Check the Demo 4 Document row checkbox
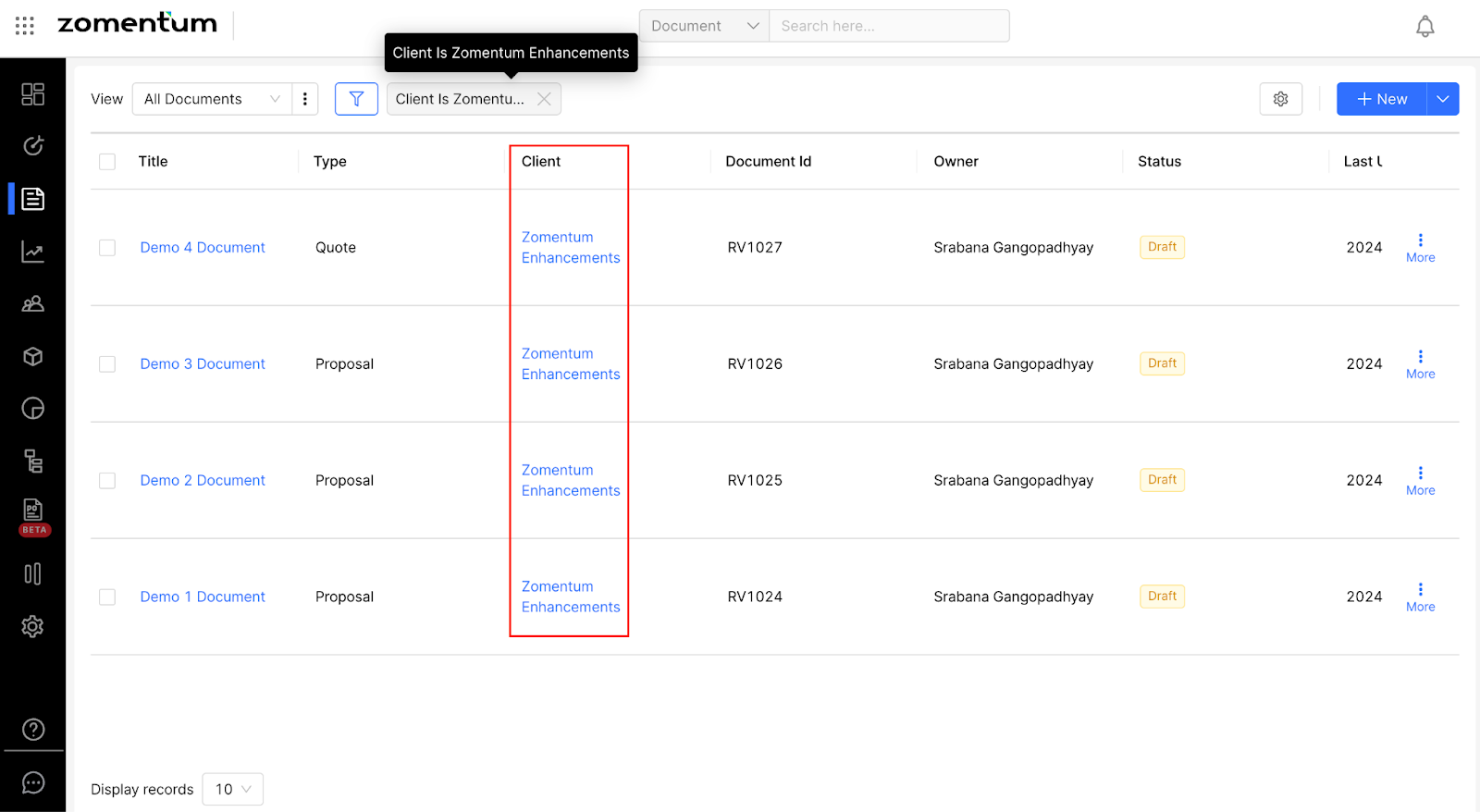 click(107, 248)
